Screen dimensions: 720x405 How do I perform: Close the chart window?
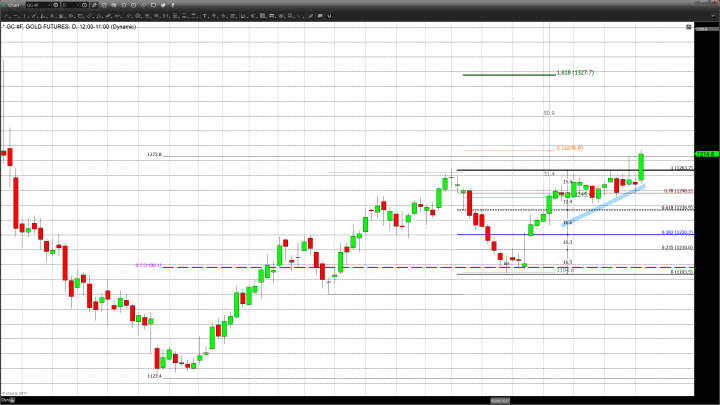point(713,2)
